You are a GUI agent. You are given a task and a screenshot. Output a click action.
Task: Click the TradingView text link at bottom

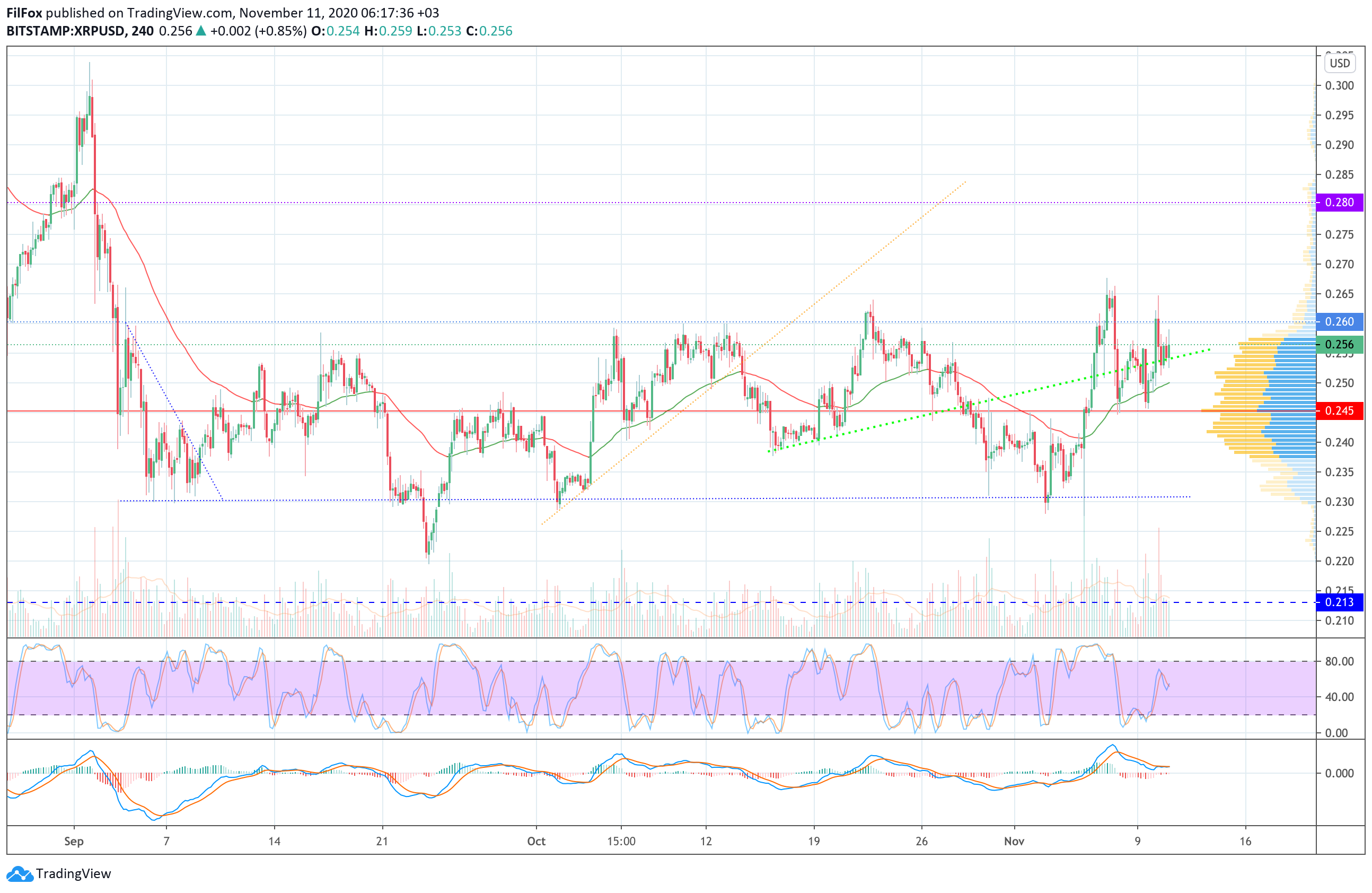pyautogui.click(x=73, y=874)
